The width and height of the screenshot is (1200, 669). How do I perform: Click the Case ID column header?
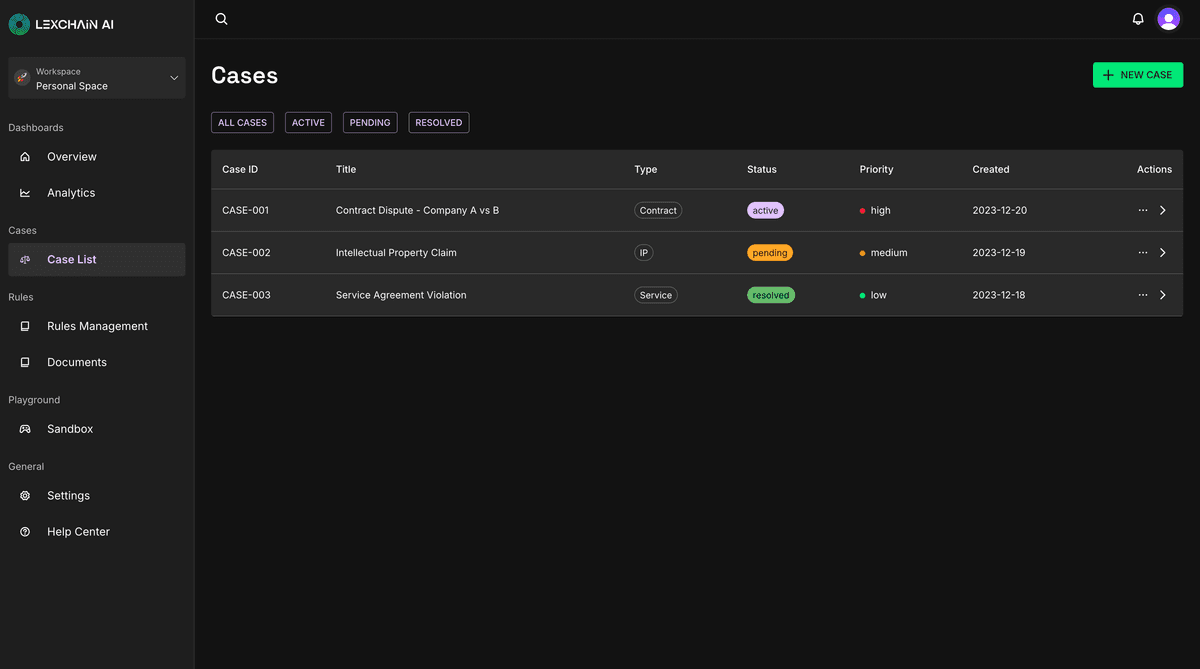coord(240,170)
